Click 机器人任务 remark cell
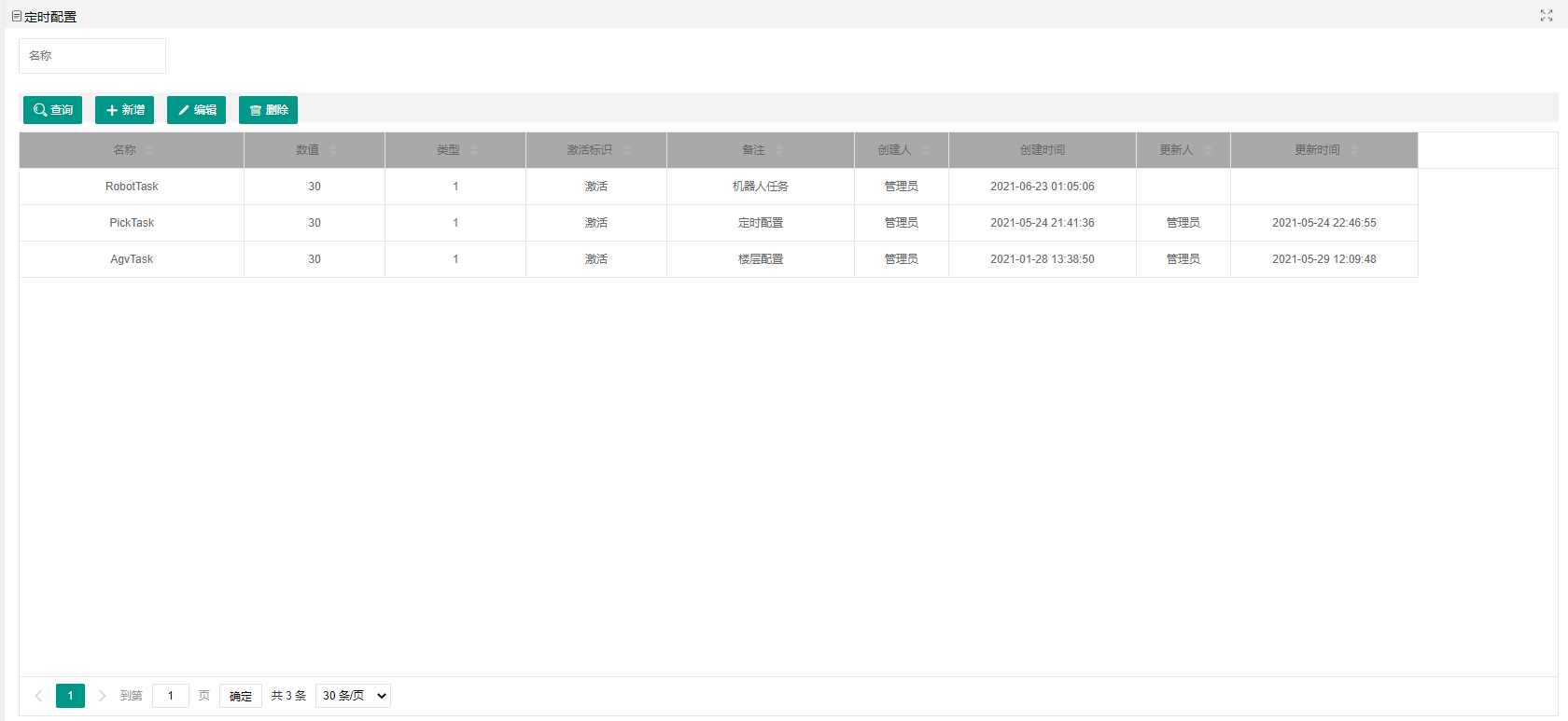 click(761, 187)
